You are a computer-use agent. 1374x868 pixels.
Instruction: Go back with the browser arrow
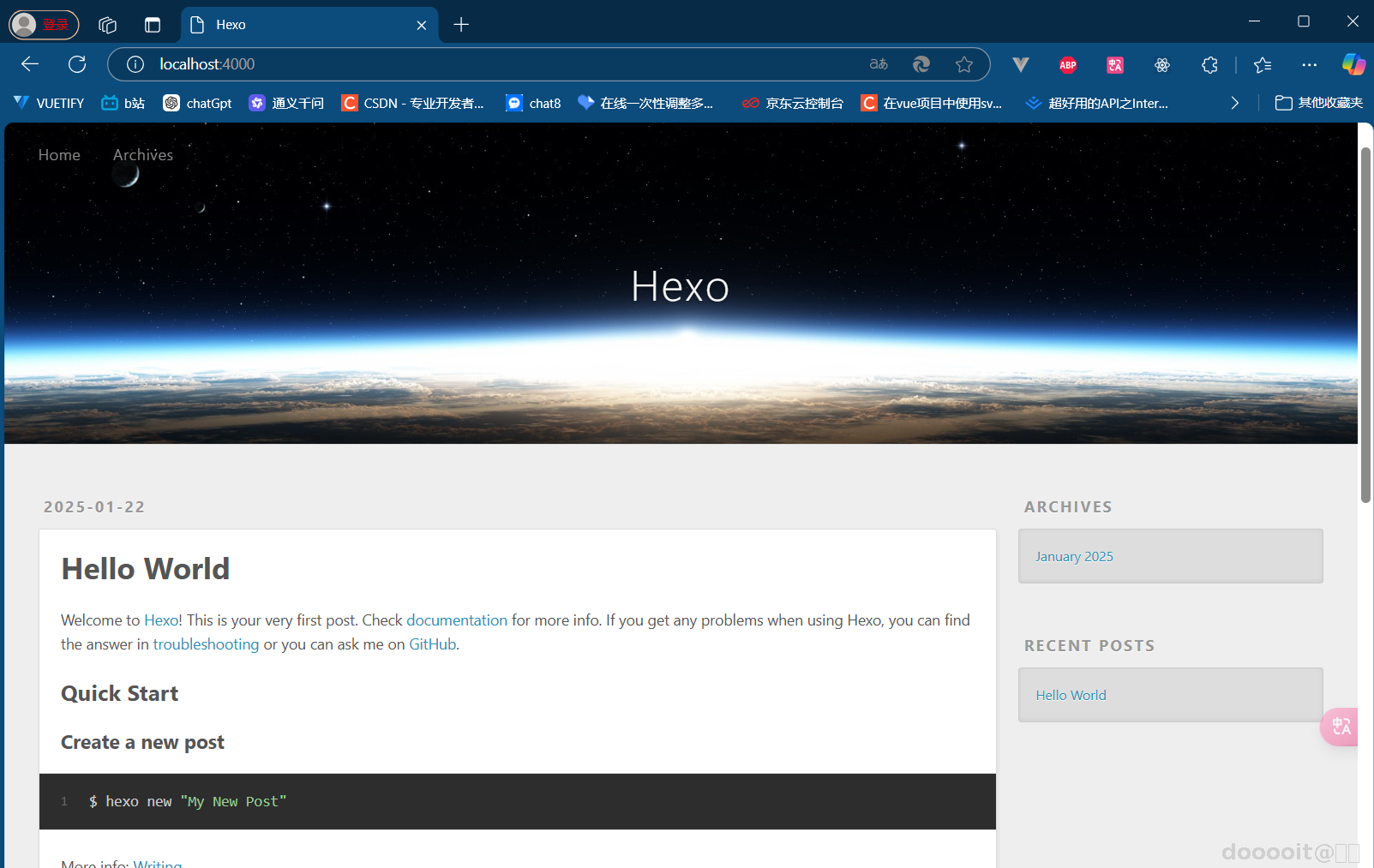coord(30,64)
